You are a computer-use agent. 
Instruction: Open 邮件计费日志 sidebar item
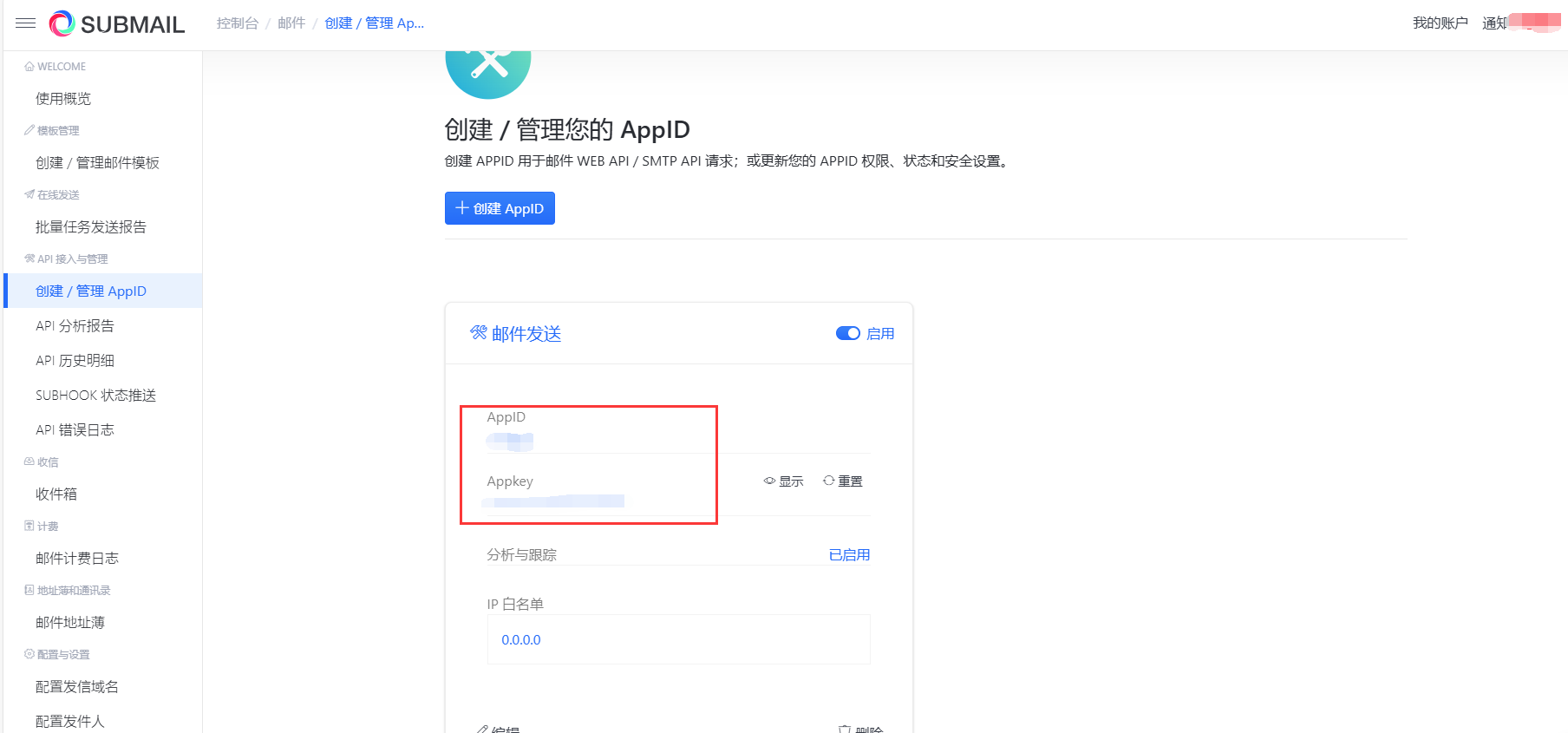click(x=77, y=559)
